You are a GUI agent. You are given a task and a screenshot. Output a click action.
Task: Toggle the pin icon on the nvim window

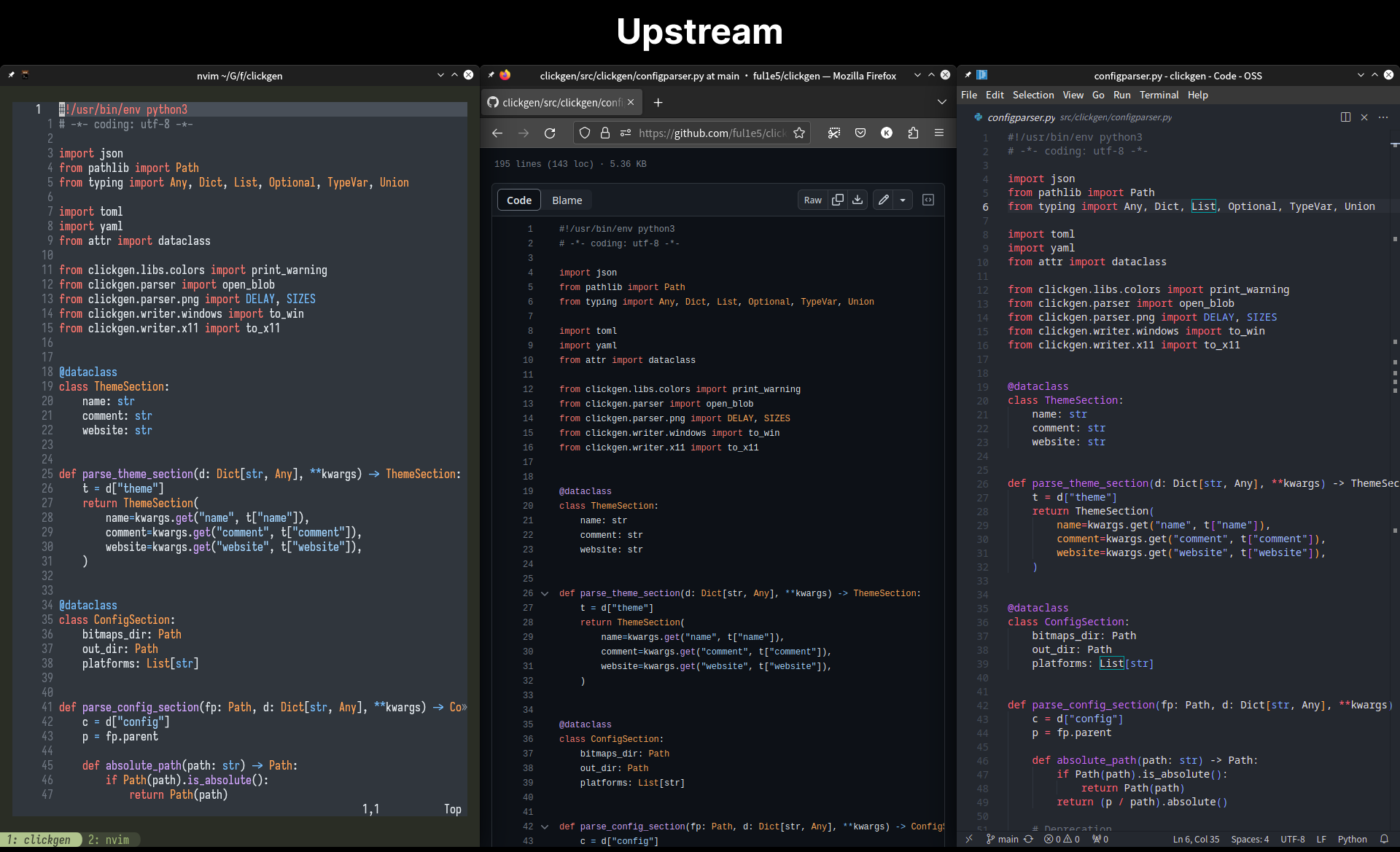point(11,74)
